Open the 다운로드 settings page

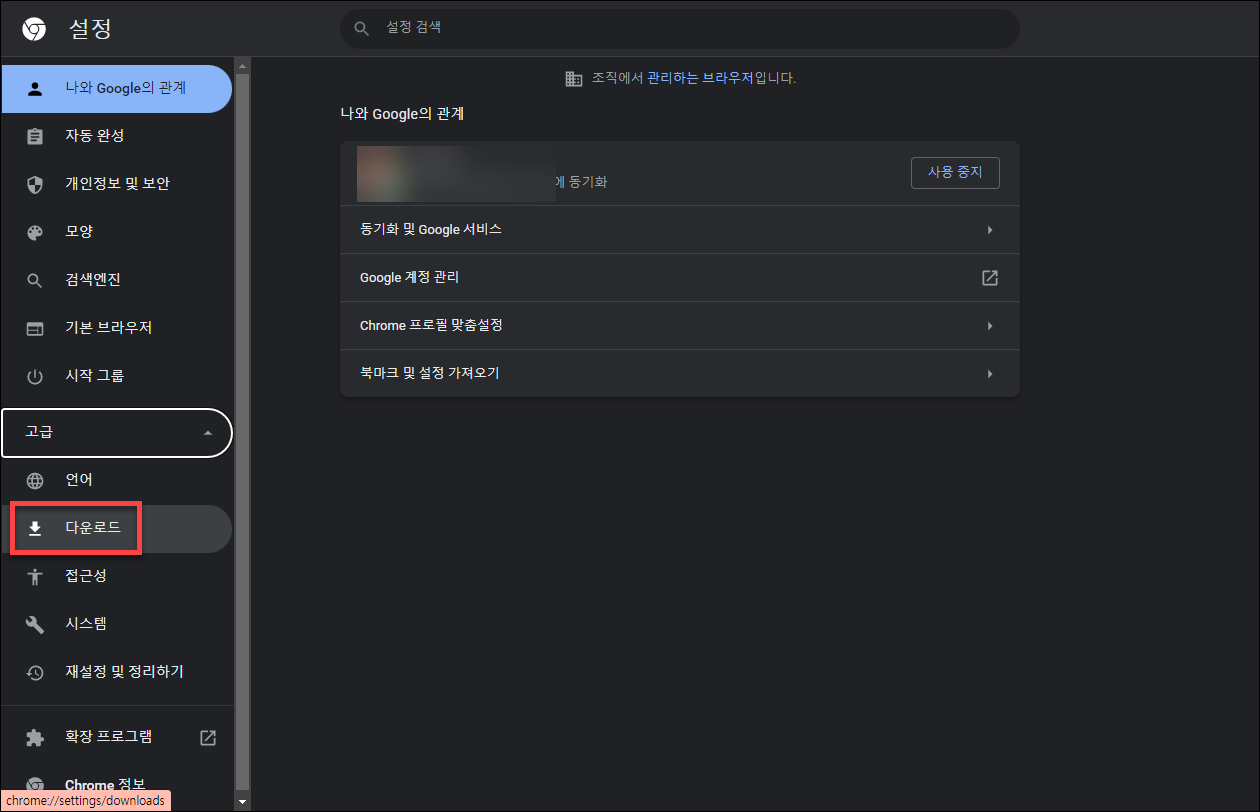click(116, 528)
